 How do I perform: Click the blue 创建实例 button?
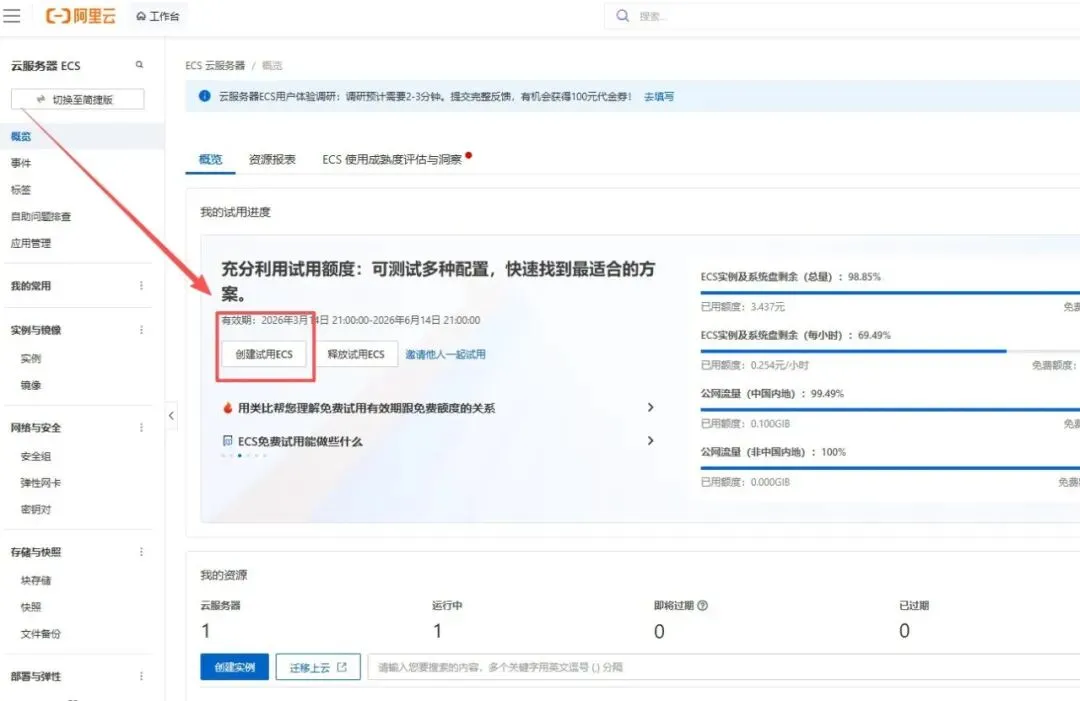[x=235, y=667]
